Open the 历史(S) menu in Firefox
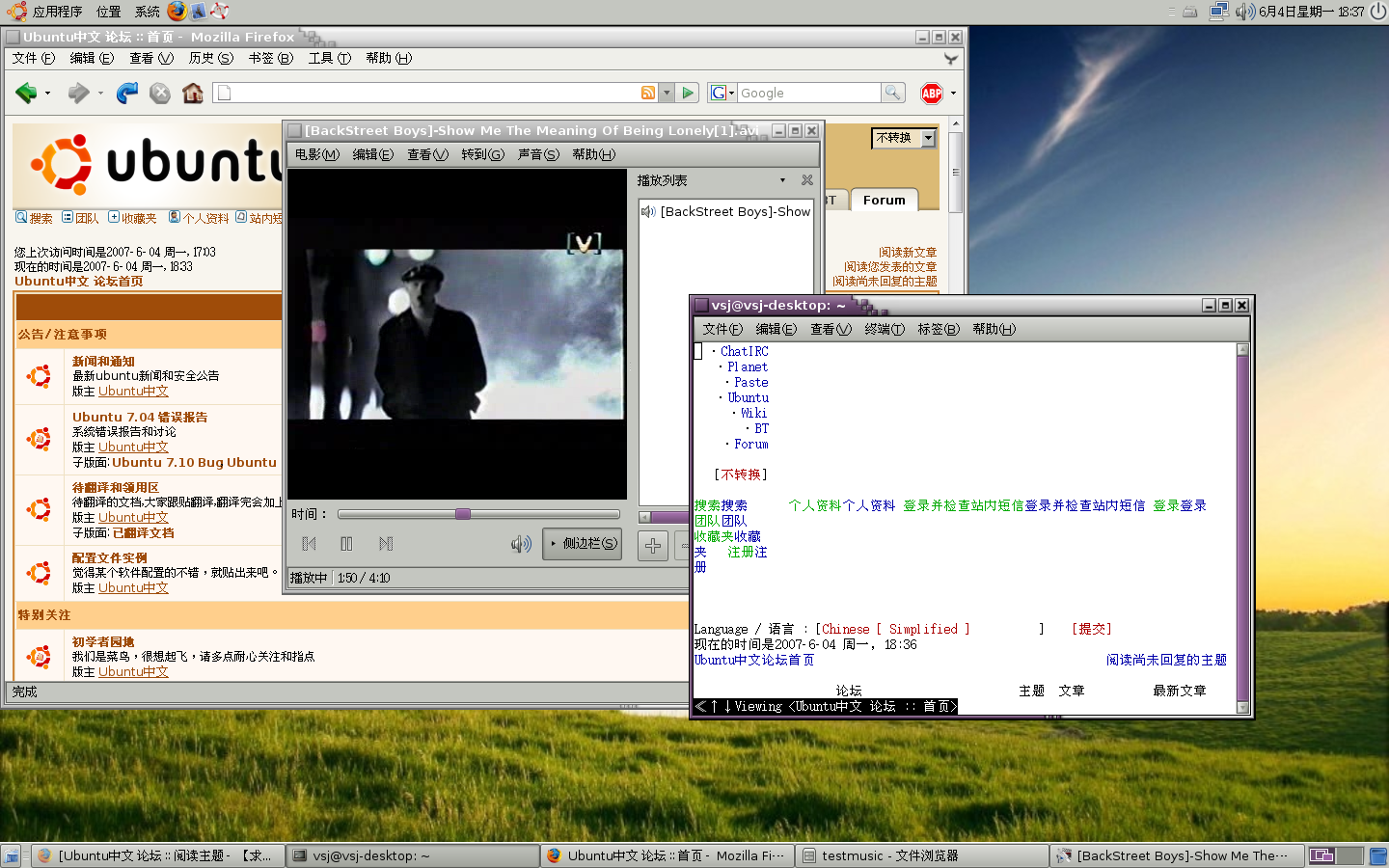This screenshot has height=868, width=1389. click(x=210, y=58)
